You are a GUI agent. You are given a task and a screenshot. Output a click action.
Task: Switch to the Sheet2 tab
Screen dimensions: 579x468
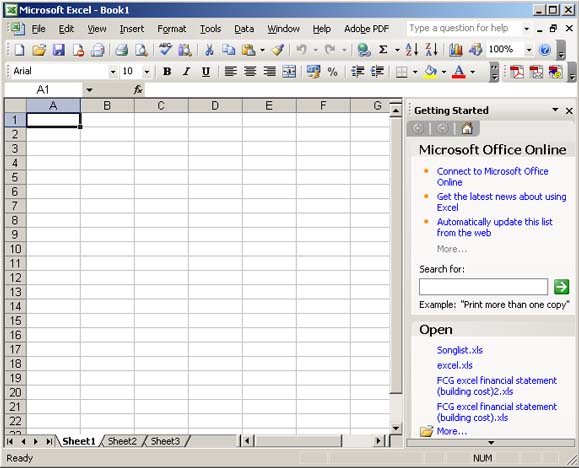pos(122,441)
